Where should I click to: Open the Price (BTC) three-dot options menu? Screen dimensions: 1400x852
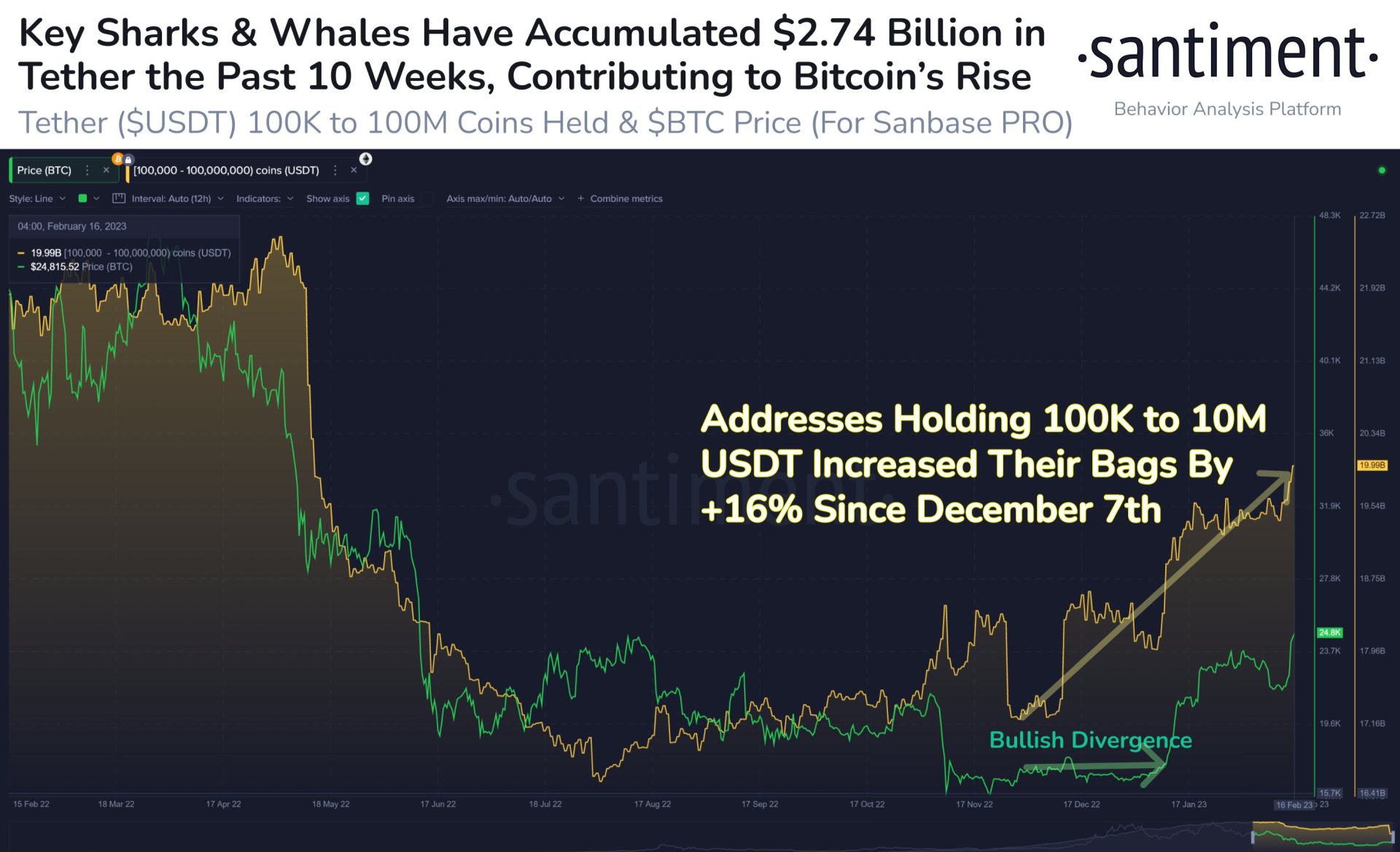pos(87,170)
